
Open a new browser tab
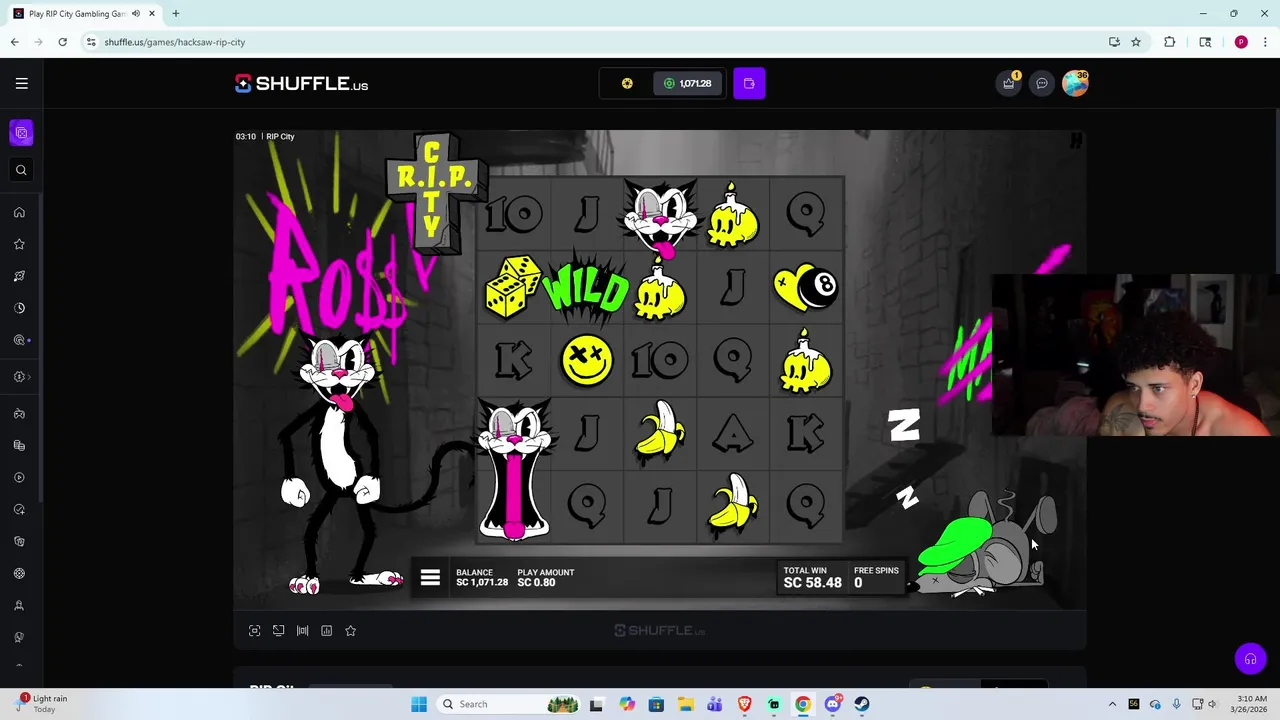pyautogui.click(x=175, y=14)
